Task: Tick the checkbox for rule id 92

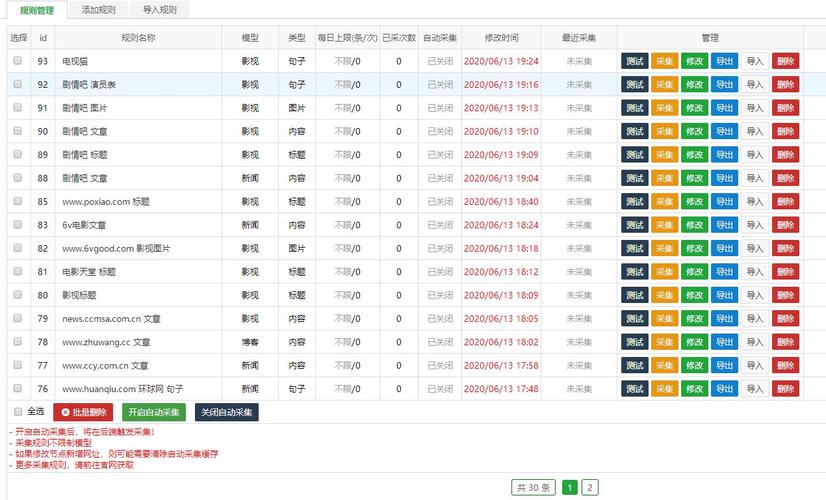Action: [x=18, y=84]
